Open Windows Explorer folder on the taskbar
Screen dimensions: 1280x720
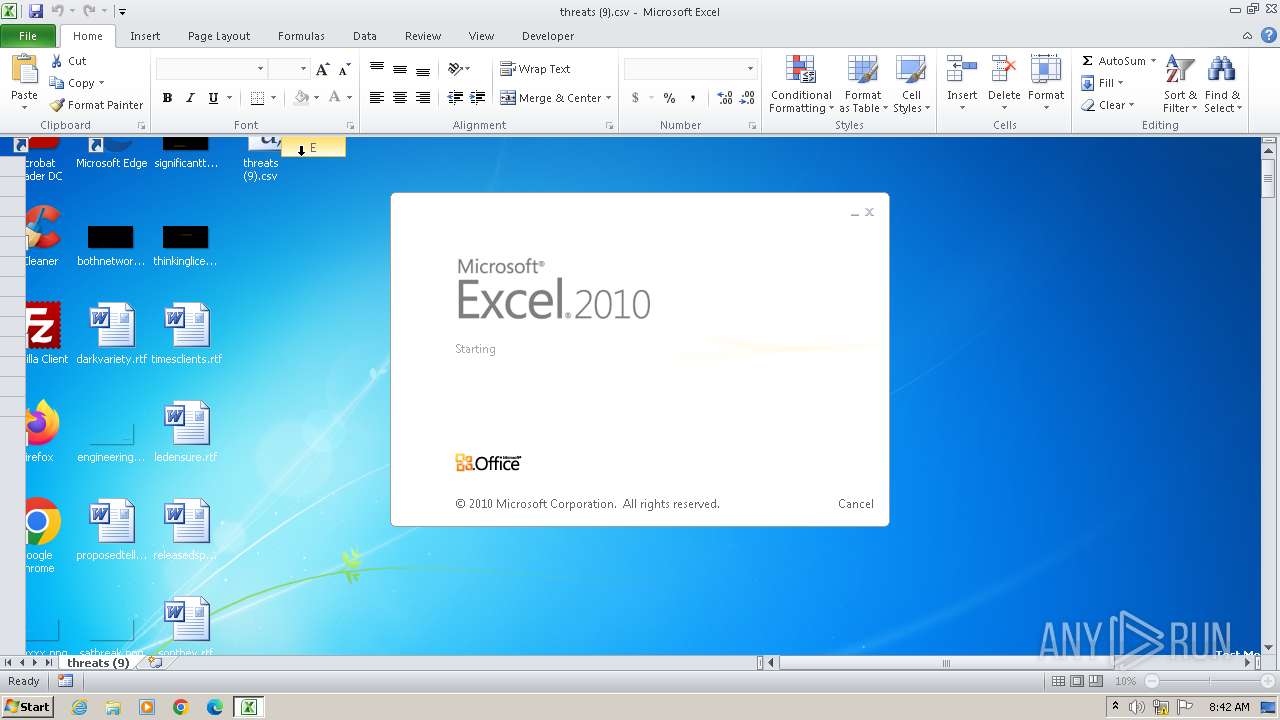[x=113, y=707]
